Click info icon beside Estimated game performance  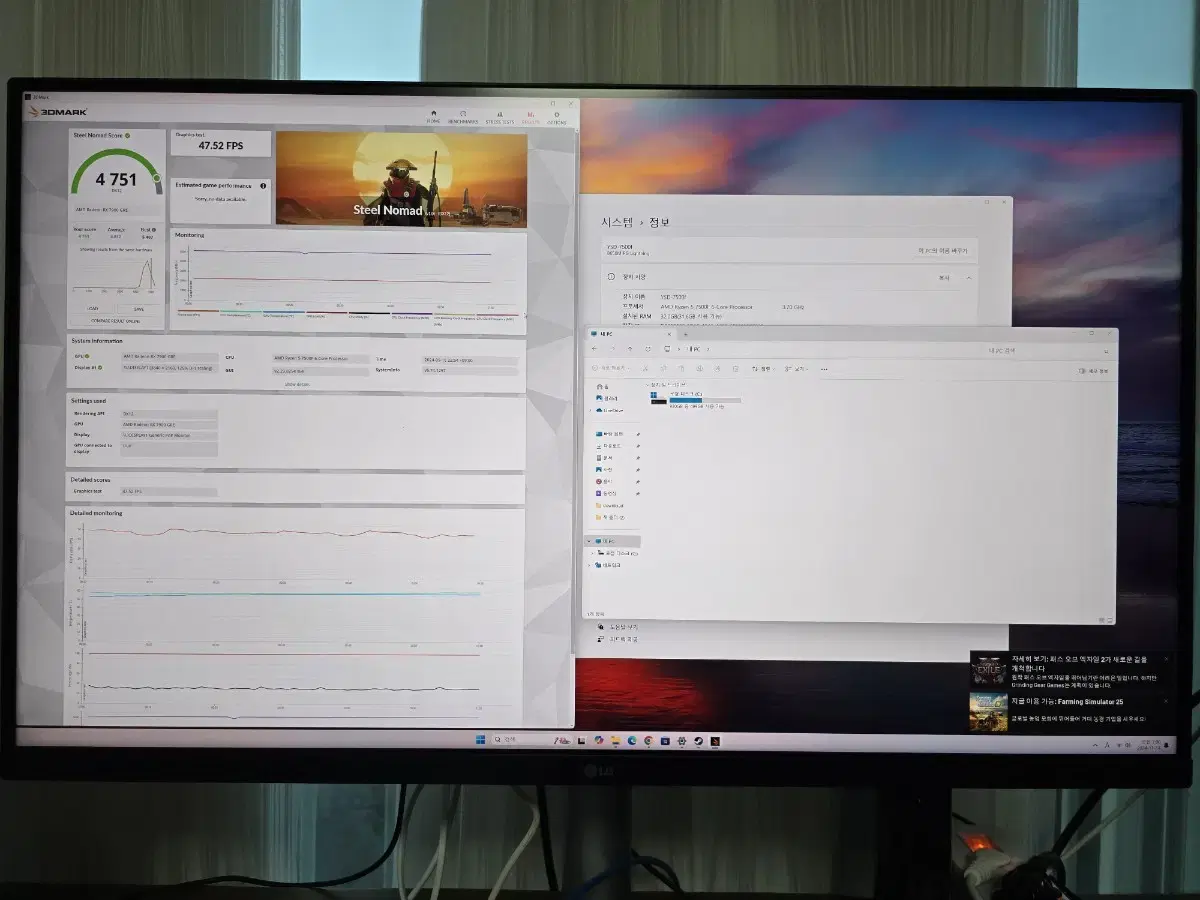pyautogui.click(x=263, y=186)
